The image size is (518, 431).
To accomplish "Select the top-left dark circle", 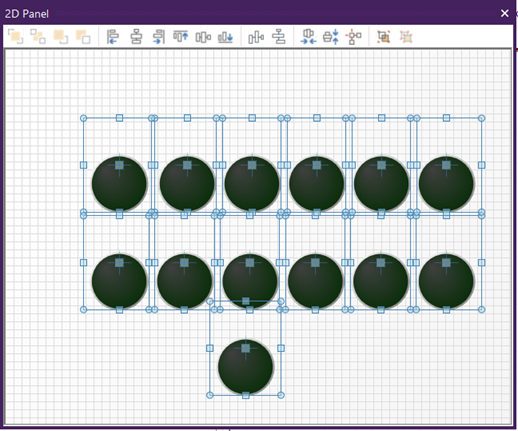I will (119, 184).
